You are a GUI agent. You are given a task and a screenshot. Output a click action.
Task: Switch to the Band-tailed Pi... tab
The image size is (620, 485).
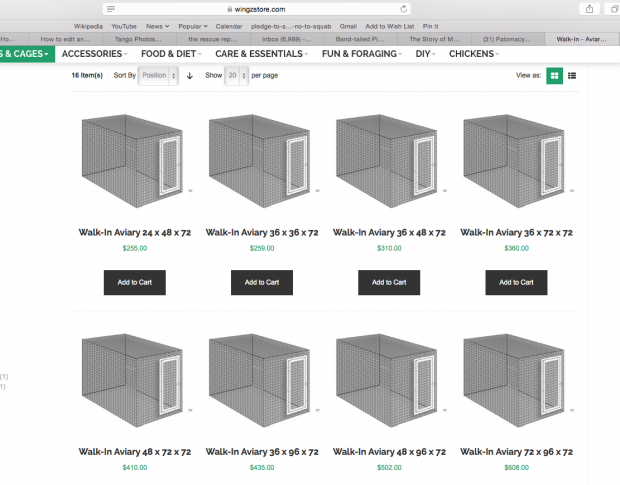pyautogui.click(x=360, y=39)
